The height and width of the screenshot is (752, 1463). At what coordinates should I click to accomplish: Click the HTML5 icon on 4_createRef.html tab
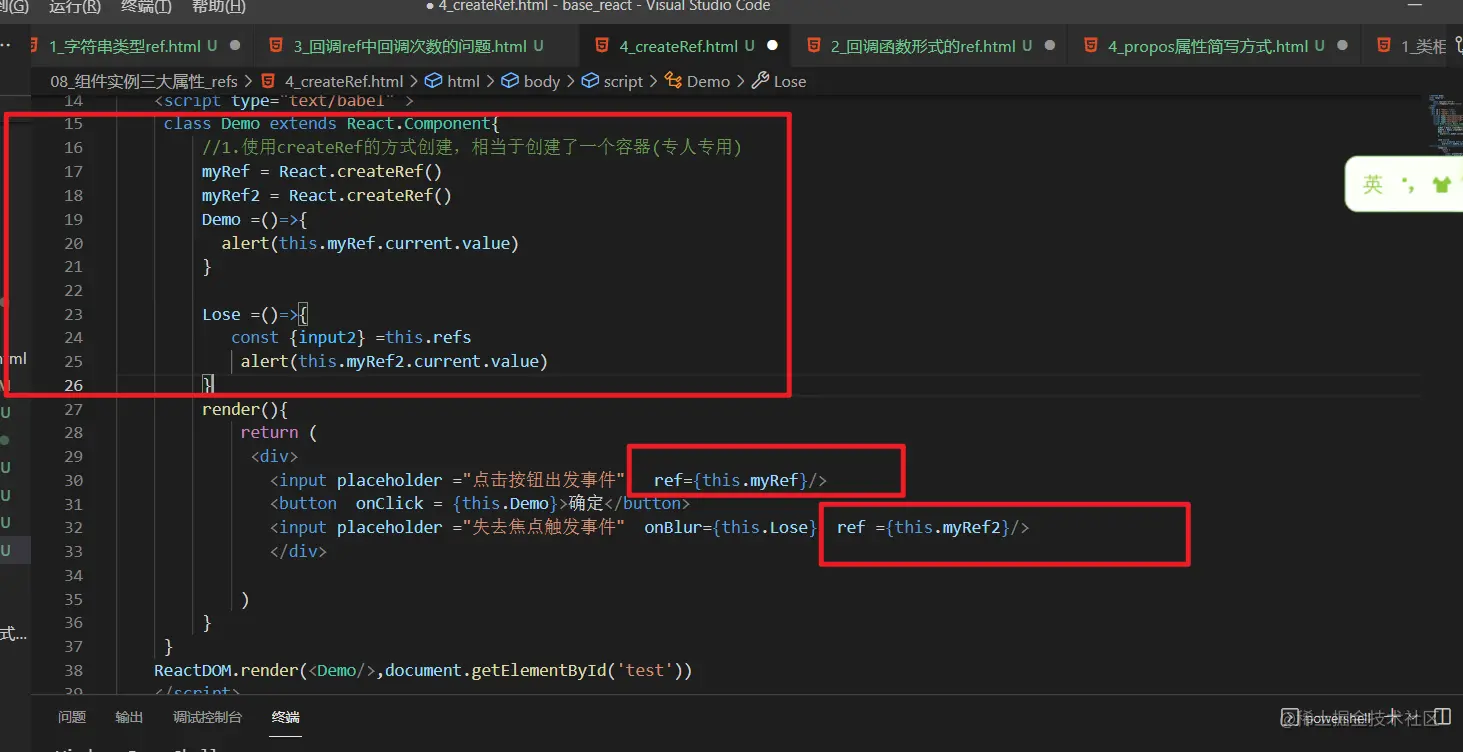602,46
